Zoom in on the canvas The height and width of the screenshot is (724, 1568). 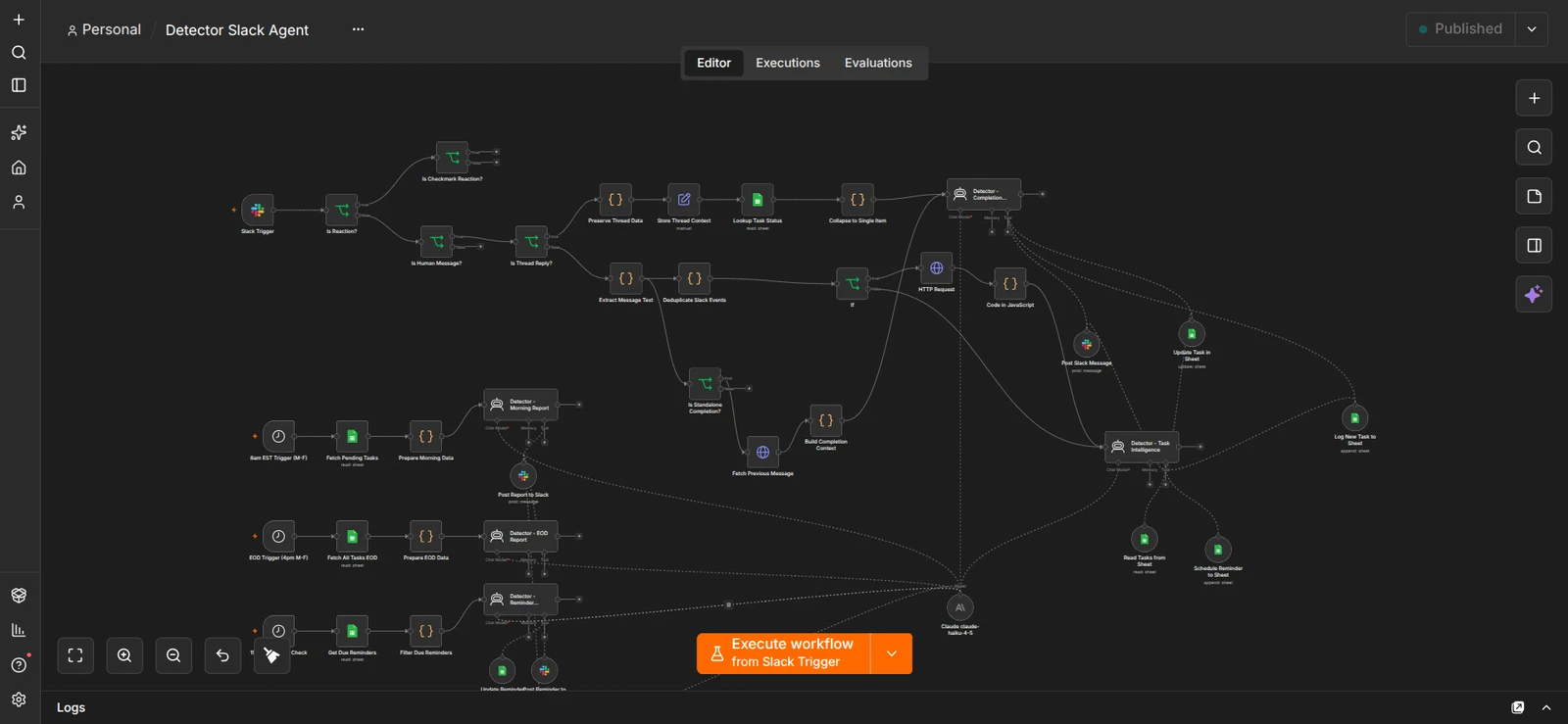(x=124, y=655)
